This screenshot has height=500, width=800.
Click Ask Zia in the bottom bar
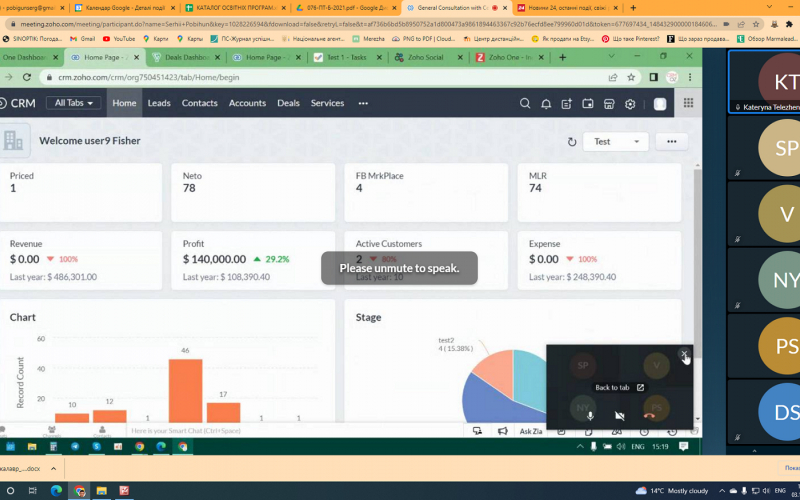coord(531,431)
